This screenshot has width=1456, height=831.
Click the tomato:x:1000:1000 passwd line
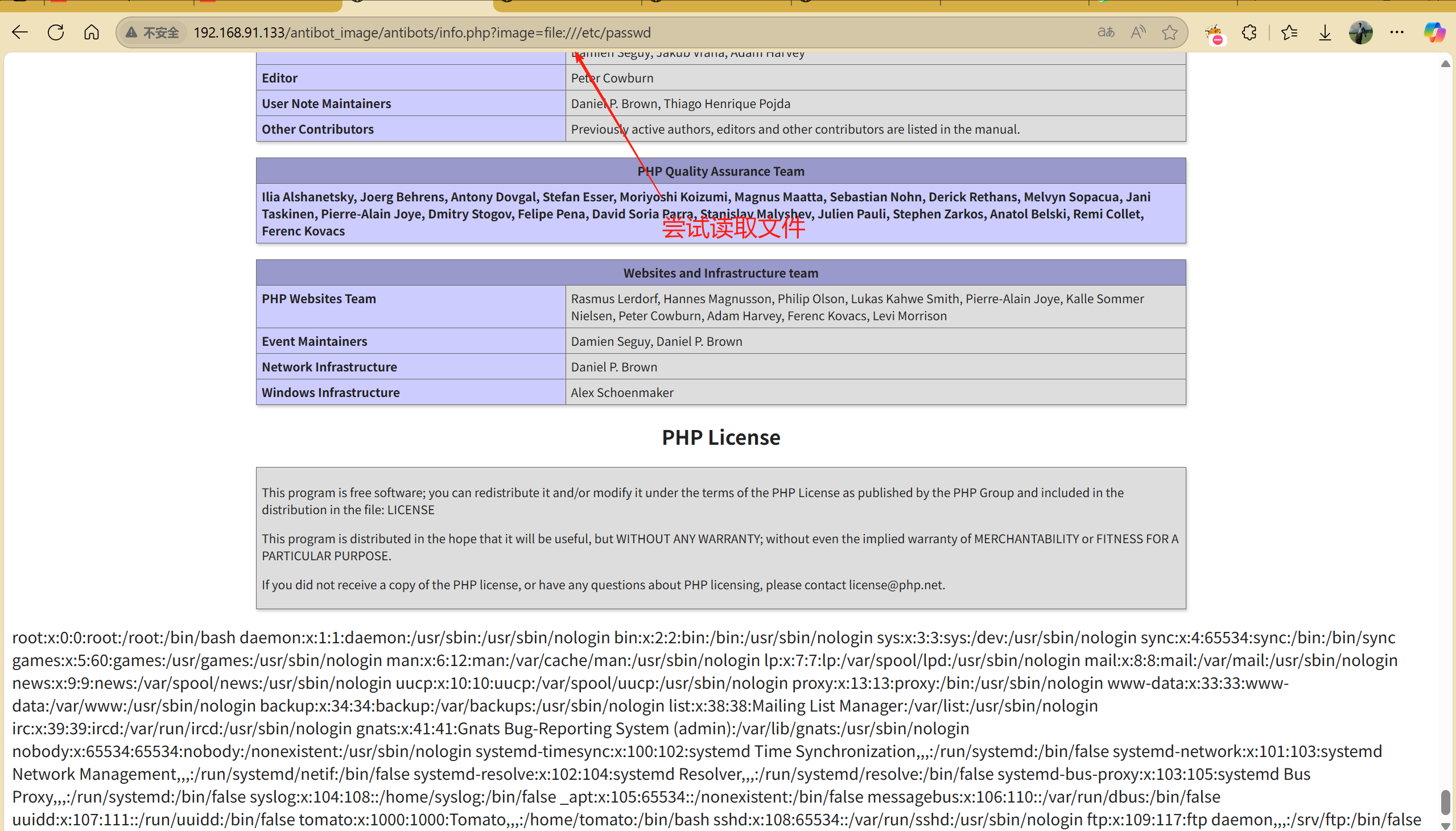coord(504,820)
